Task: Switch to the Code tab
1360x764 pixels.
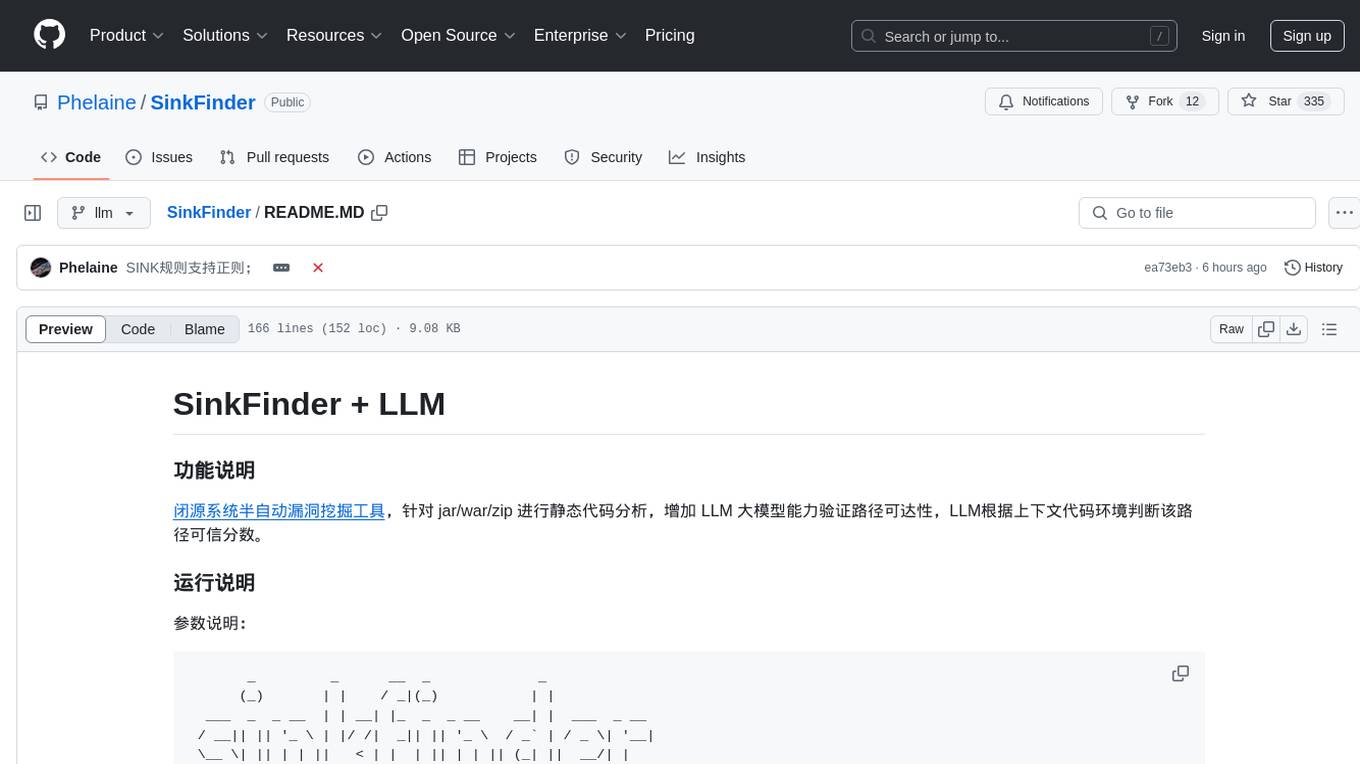Action: click(x=71, y=157)
